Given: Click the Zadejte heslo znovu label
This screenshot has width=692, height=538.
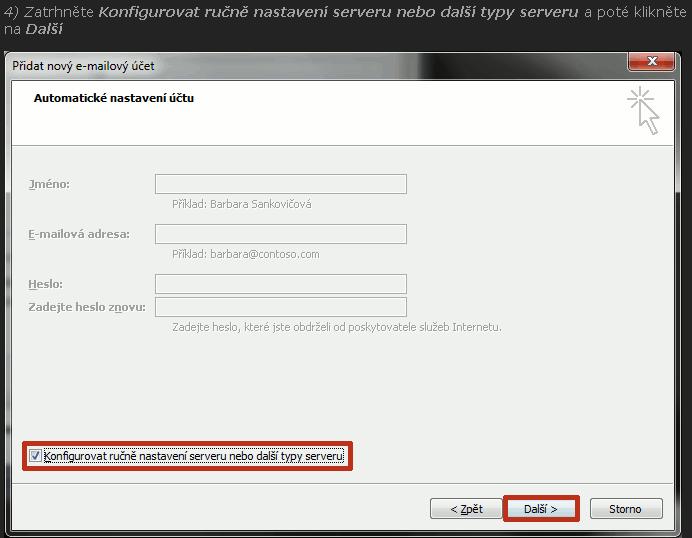Looking at the screenshot, I should (x=88, y=306).
